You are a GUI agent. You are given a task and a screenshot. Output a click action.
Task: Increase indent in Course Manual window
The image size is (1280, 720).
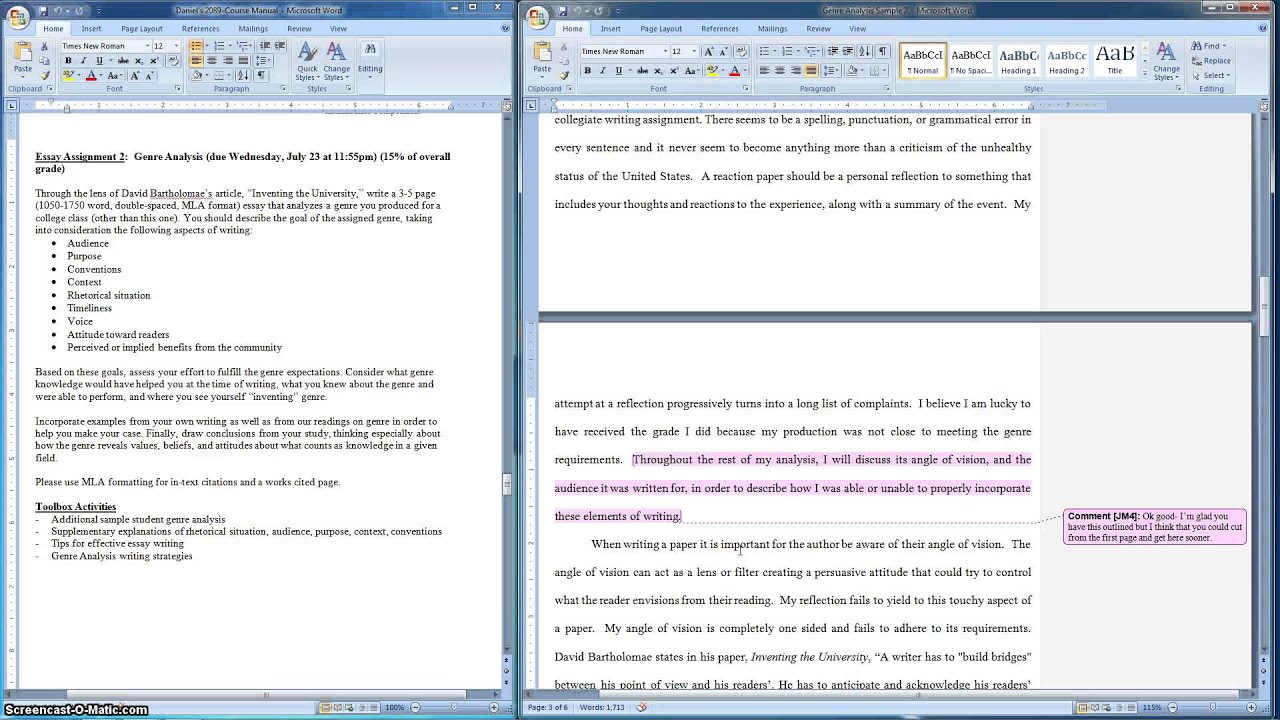coord(279,46)
